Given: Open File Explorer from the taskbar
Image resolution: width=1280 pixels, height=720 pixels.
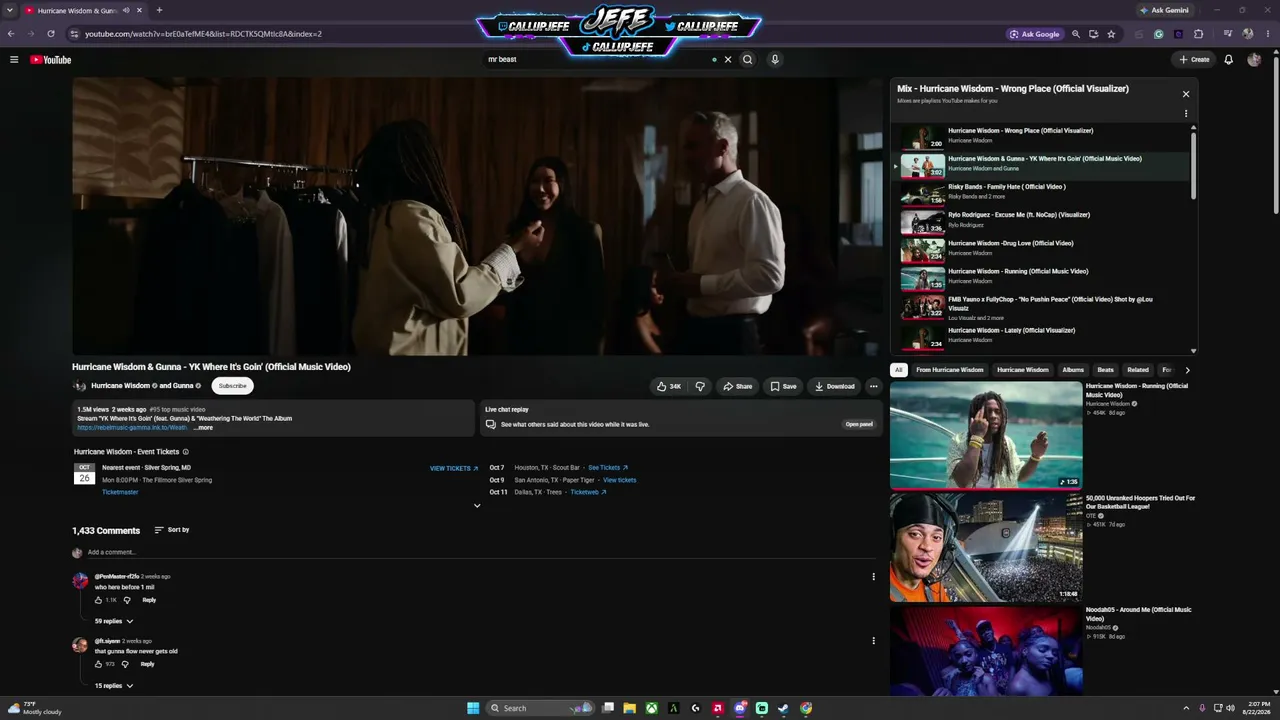Looking at the screenshot, I should coord(629,708).
